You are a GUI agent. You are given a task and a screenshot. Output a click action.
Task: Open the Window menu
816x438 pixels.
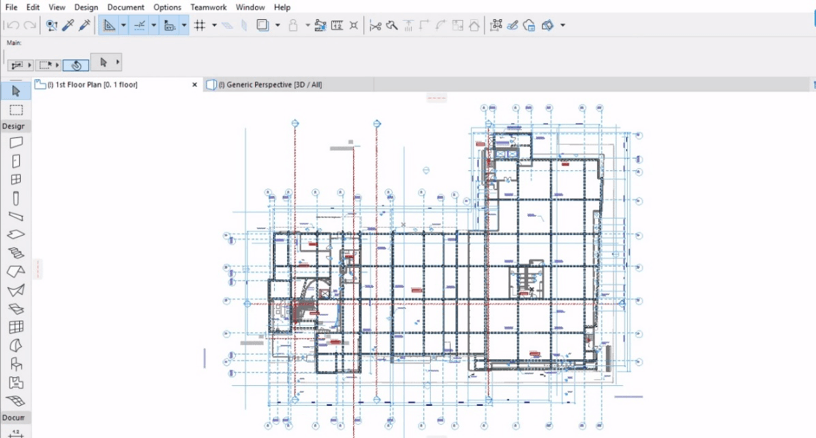point(250,7)
